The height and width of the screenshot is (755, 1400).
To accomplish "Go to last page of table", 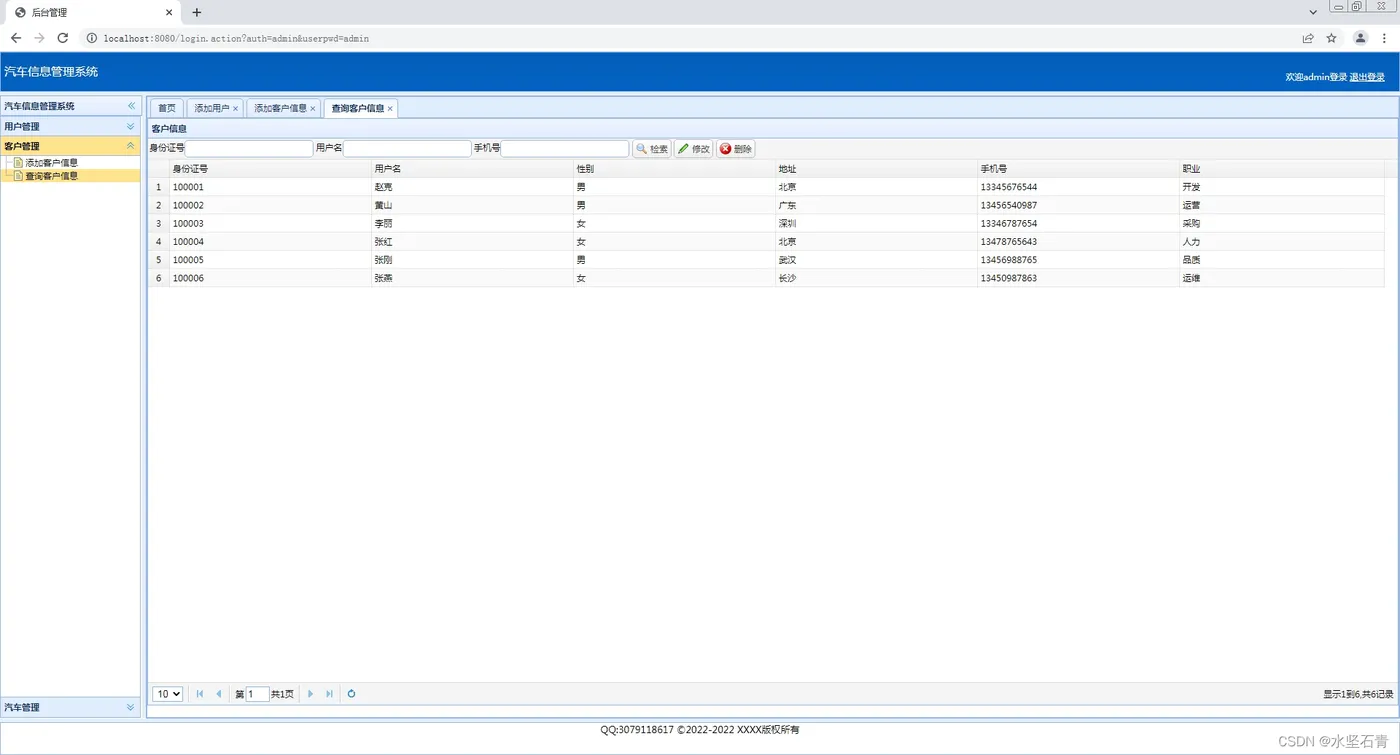I will click(329, 694).
